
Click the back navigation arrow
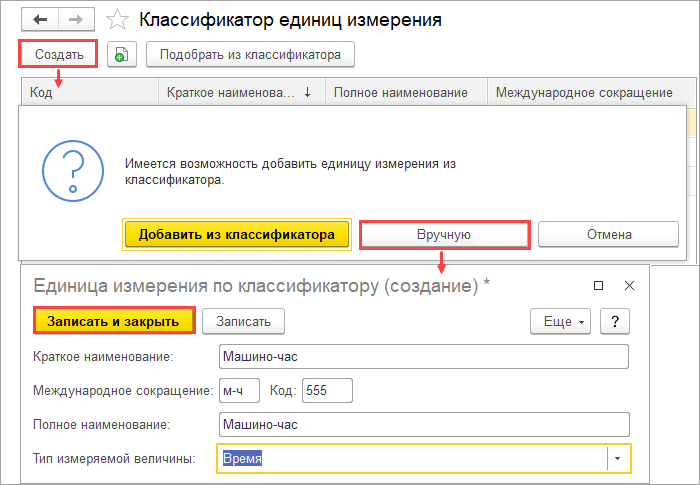point(39,19)
